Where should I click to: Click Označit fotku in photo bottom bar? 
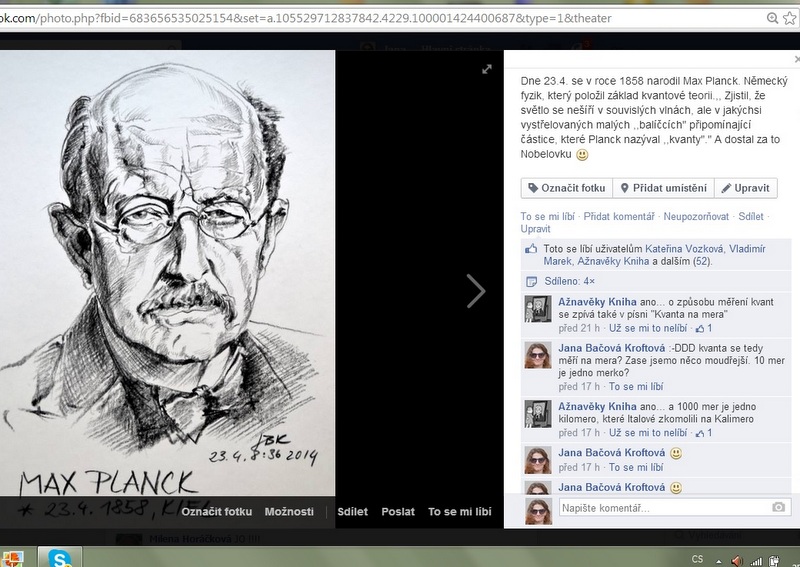tap(216, 511)
